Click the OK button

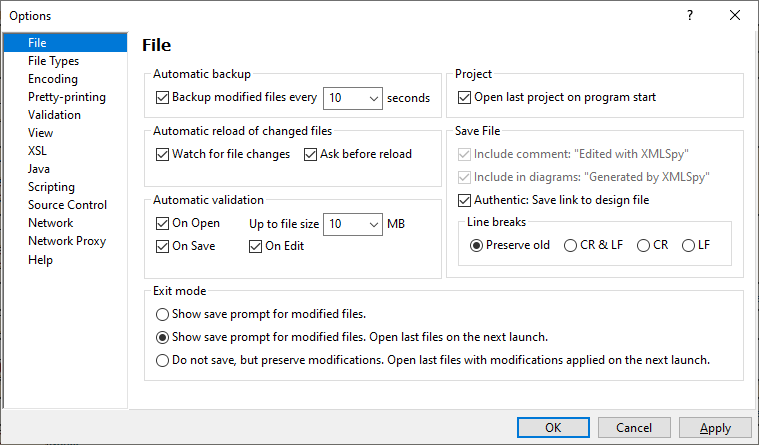click(x=553, y=428)
